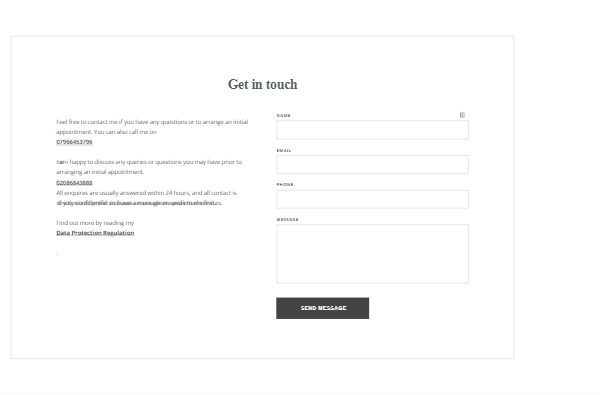
Task: Open the Data Protection Regulation link
Action: click(x=95, y=233)
